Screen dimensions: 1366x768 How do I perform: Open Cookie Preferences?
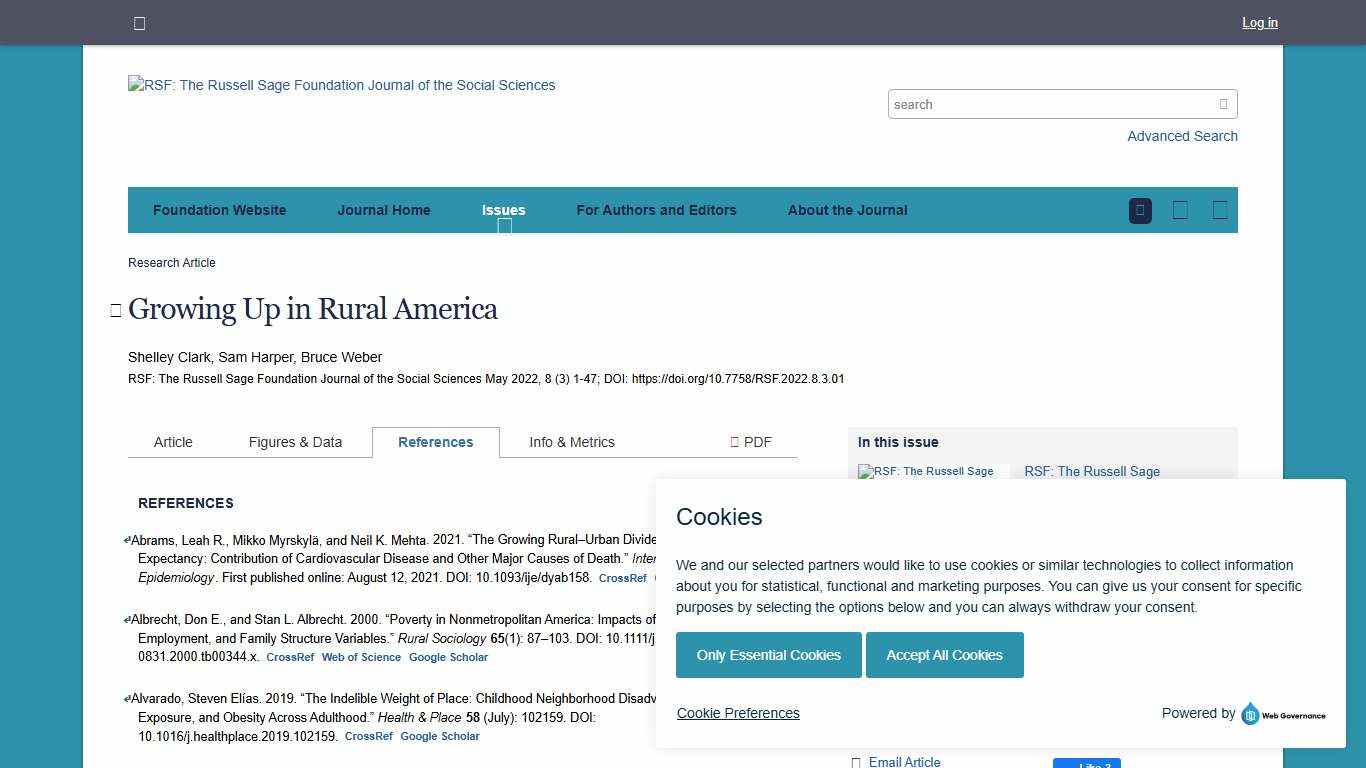coord(738,713)
